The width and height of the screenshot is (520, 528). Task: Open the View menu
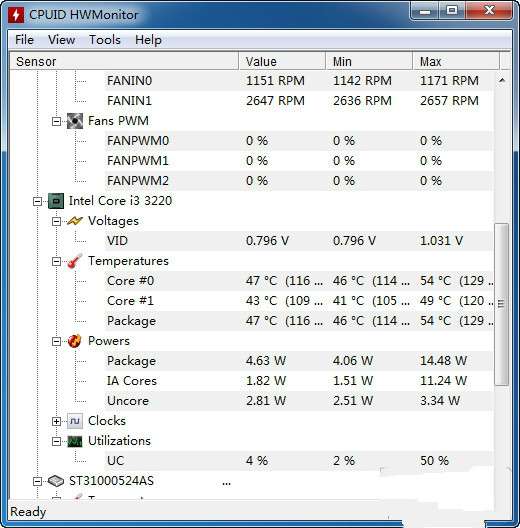coord(61,40)
